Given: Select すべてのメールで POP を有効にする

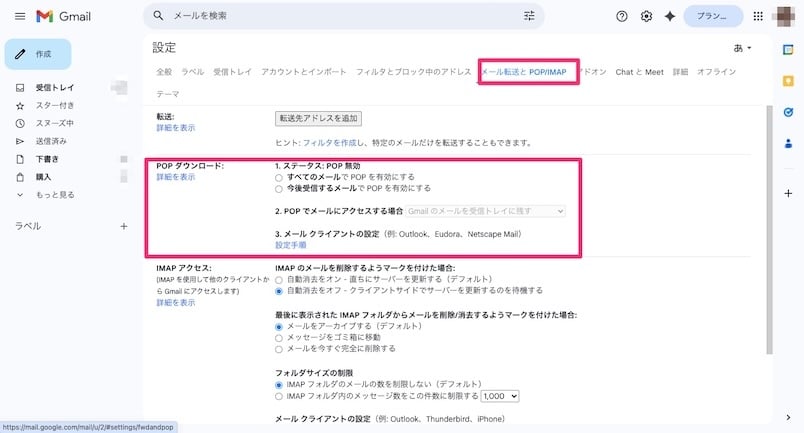Looking at the screenshot, I should tap(279, 176).
